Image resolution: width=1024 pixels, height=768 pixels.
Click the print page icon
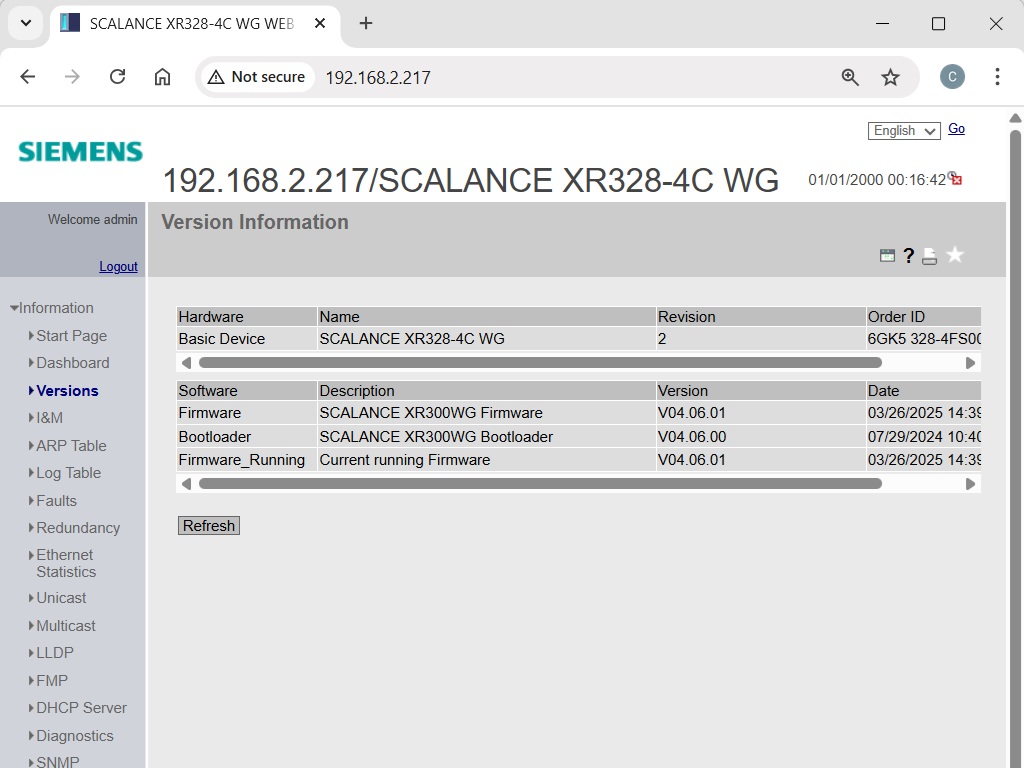click(x=930, y=256)
